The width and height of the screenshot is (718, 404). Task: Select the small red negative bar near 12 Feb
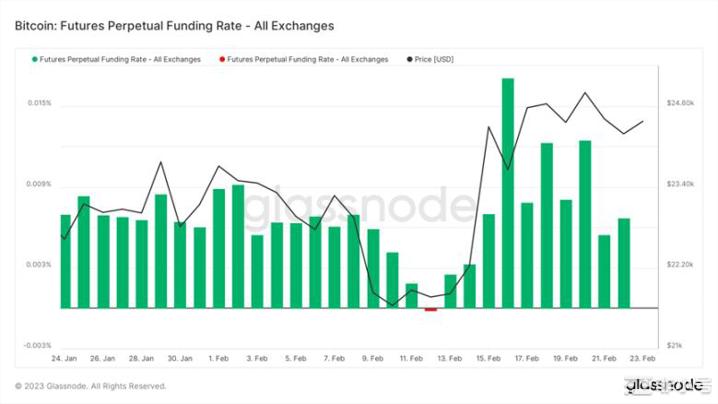431,310
